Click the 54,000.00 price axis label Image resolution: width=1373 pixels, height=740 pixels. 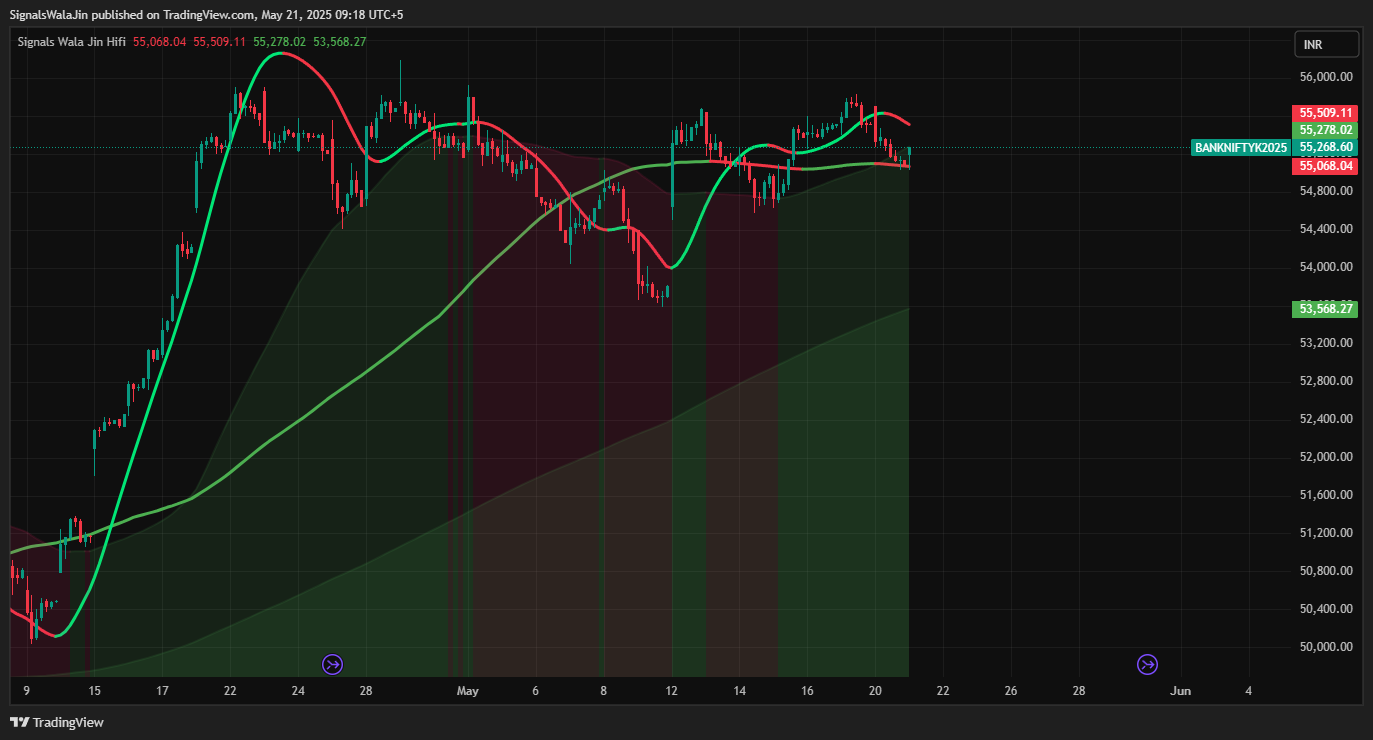(x=1326, y=267)
